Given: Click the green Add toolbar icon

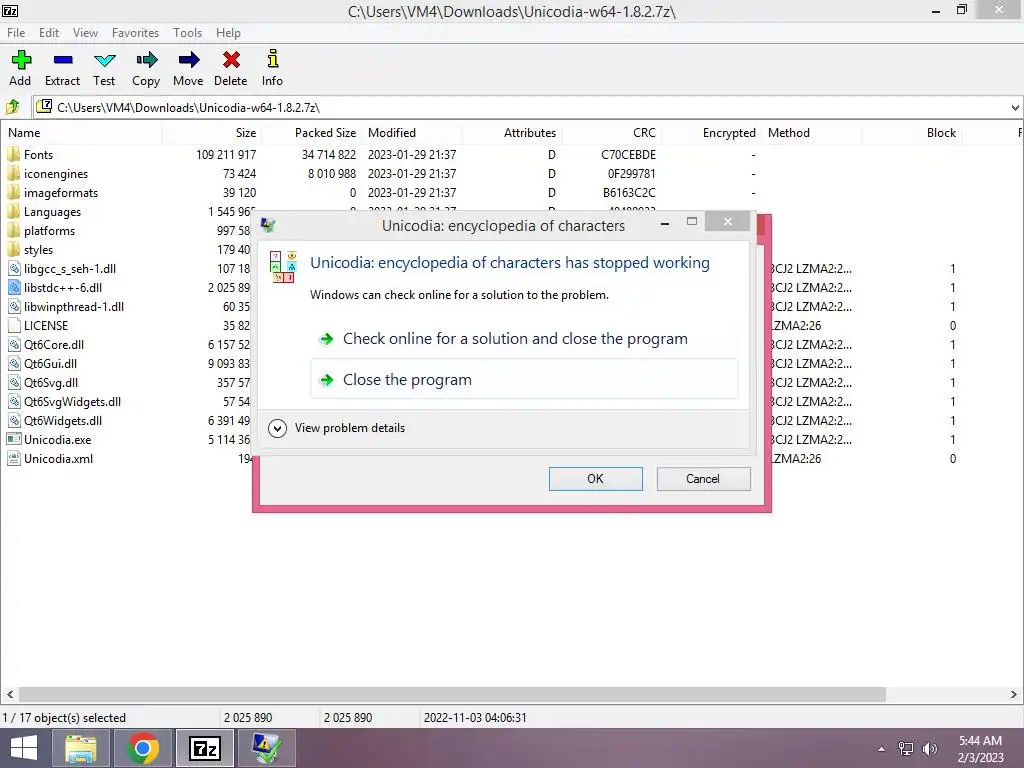Looking at the screenshot, I should [21, 60].
